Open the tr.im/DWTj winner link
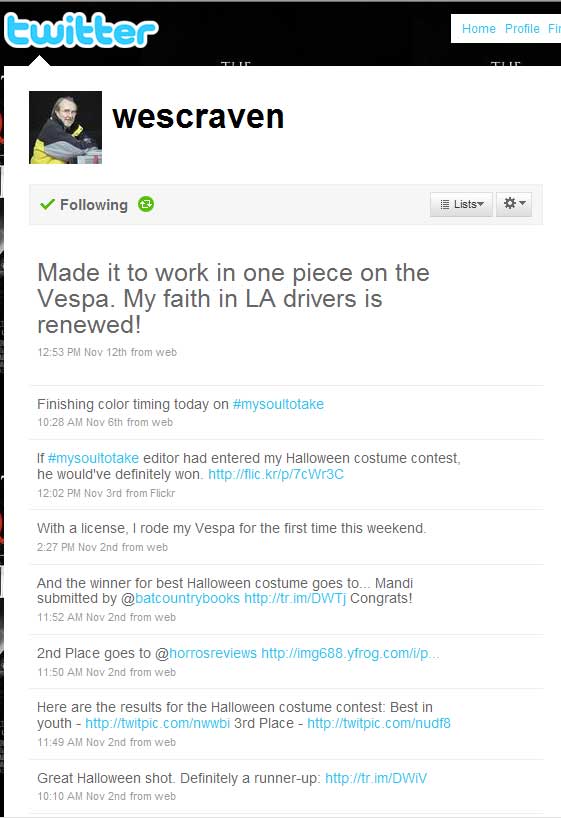 295,598
